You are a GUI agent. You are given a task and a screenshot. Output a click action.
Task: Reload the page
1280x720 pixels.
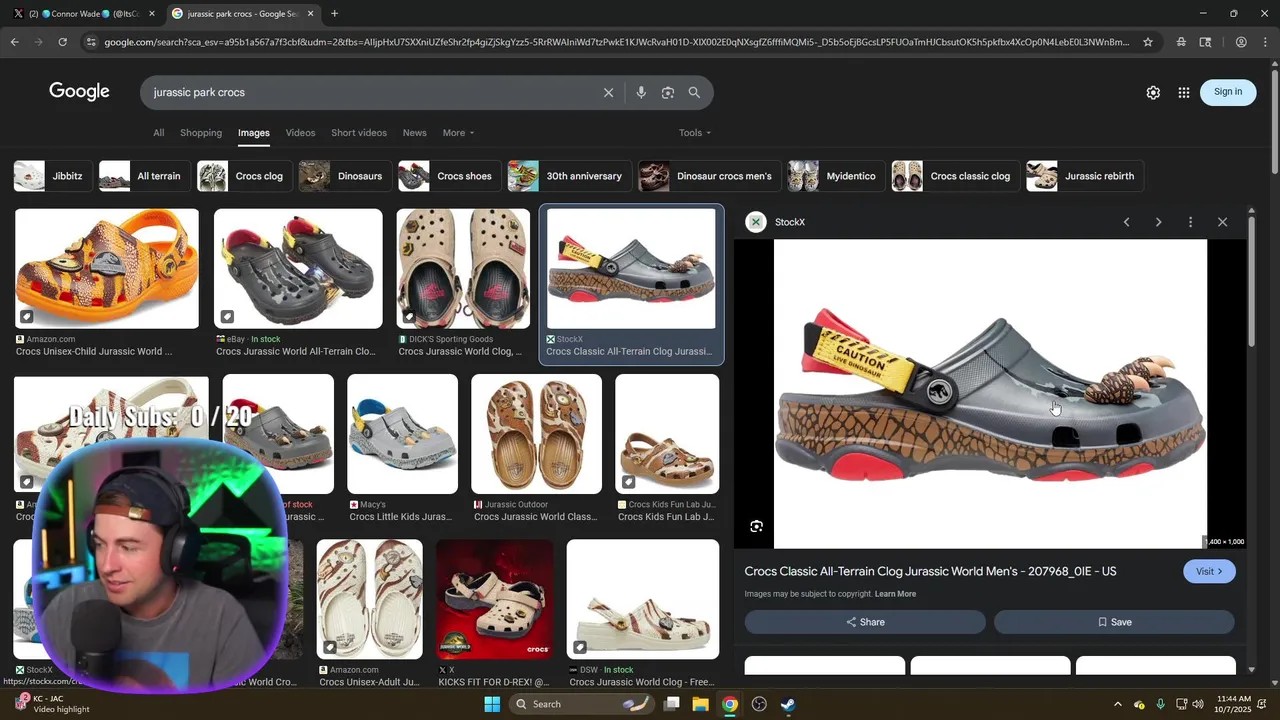pyautogui.click(x=62, y=42)
